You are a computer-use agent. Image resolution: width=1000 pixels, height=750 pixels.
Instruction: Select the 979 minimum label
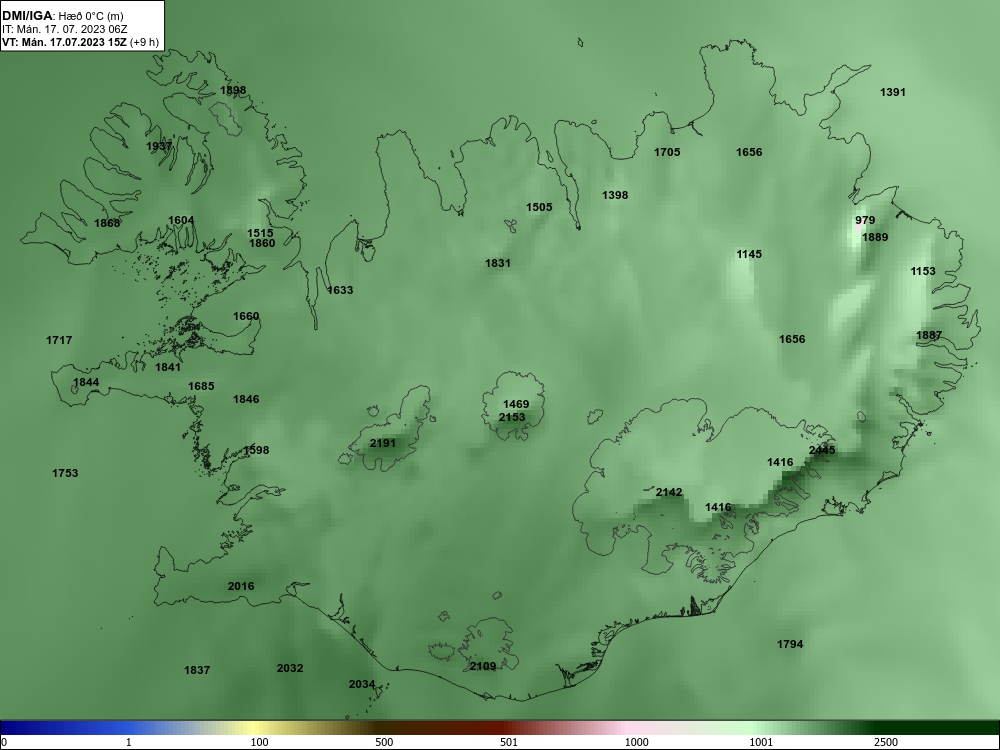pyautogui.click(x=865, y=221)
